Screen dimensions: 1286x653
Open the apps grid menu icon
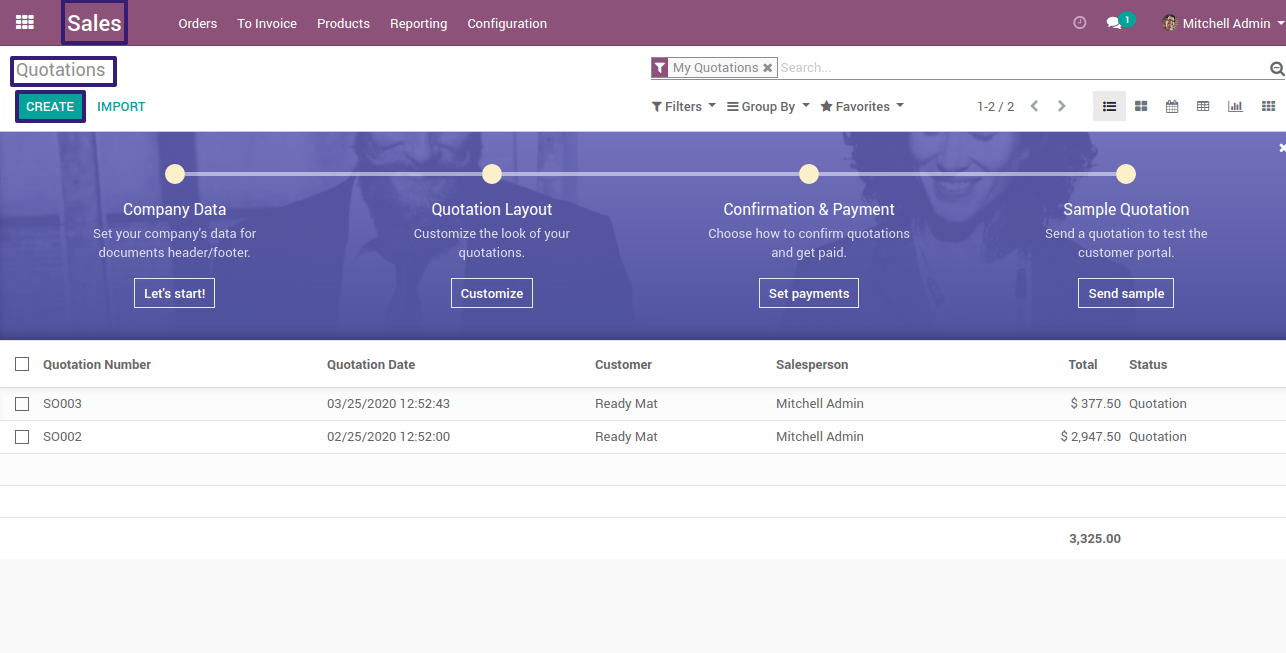coord(25,22)
